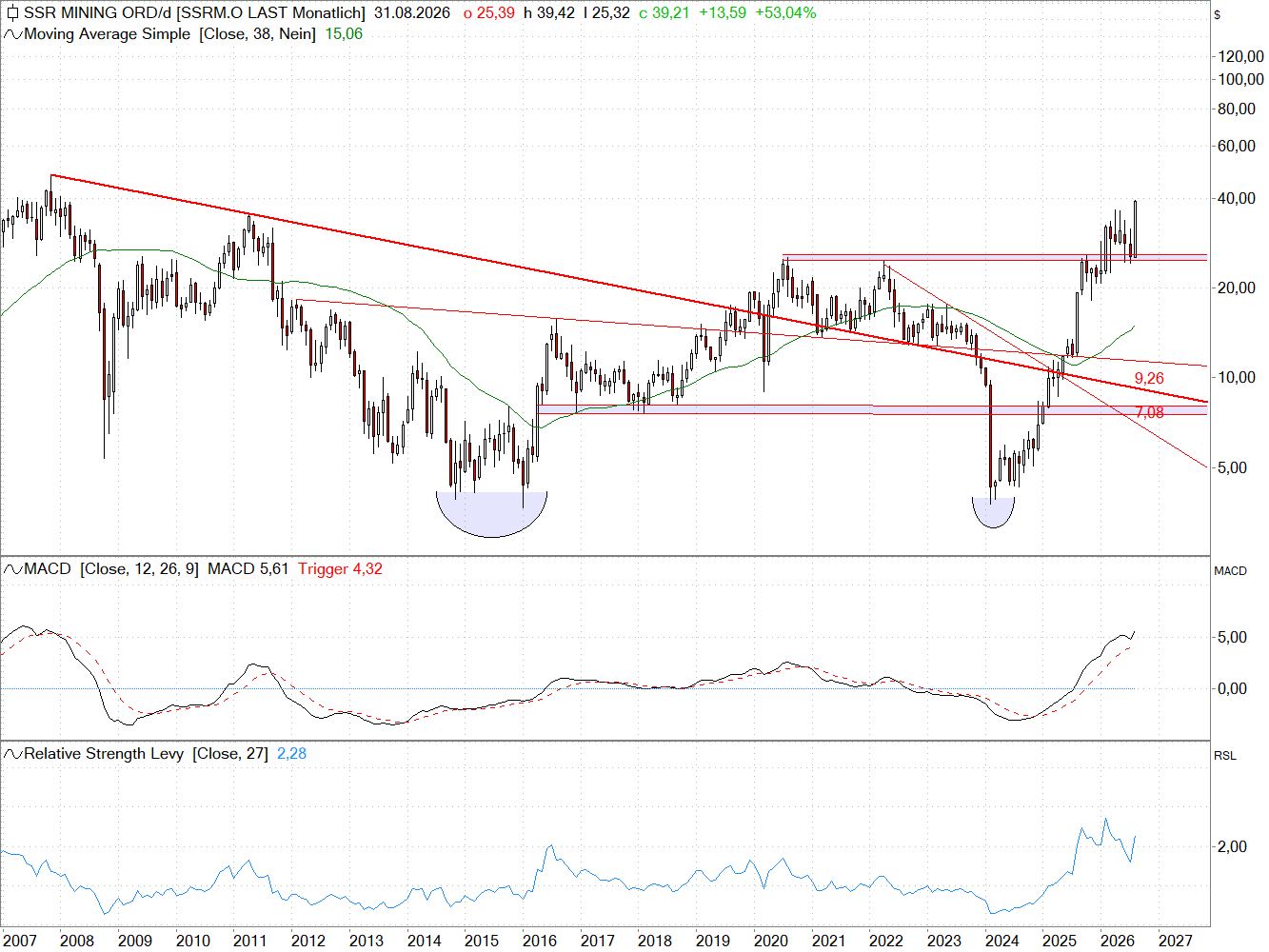Click the 2022 year label on time axis
Image resolution: width=1269 pixels, height=952 pixels.
coord(886,941)
